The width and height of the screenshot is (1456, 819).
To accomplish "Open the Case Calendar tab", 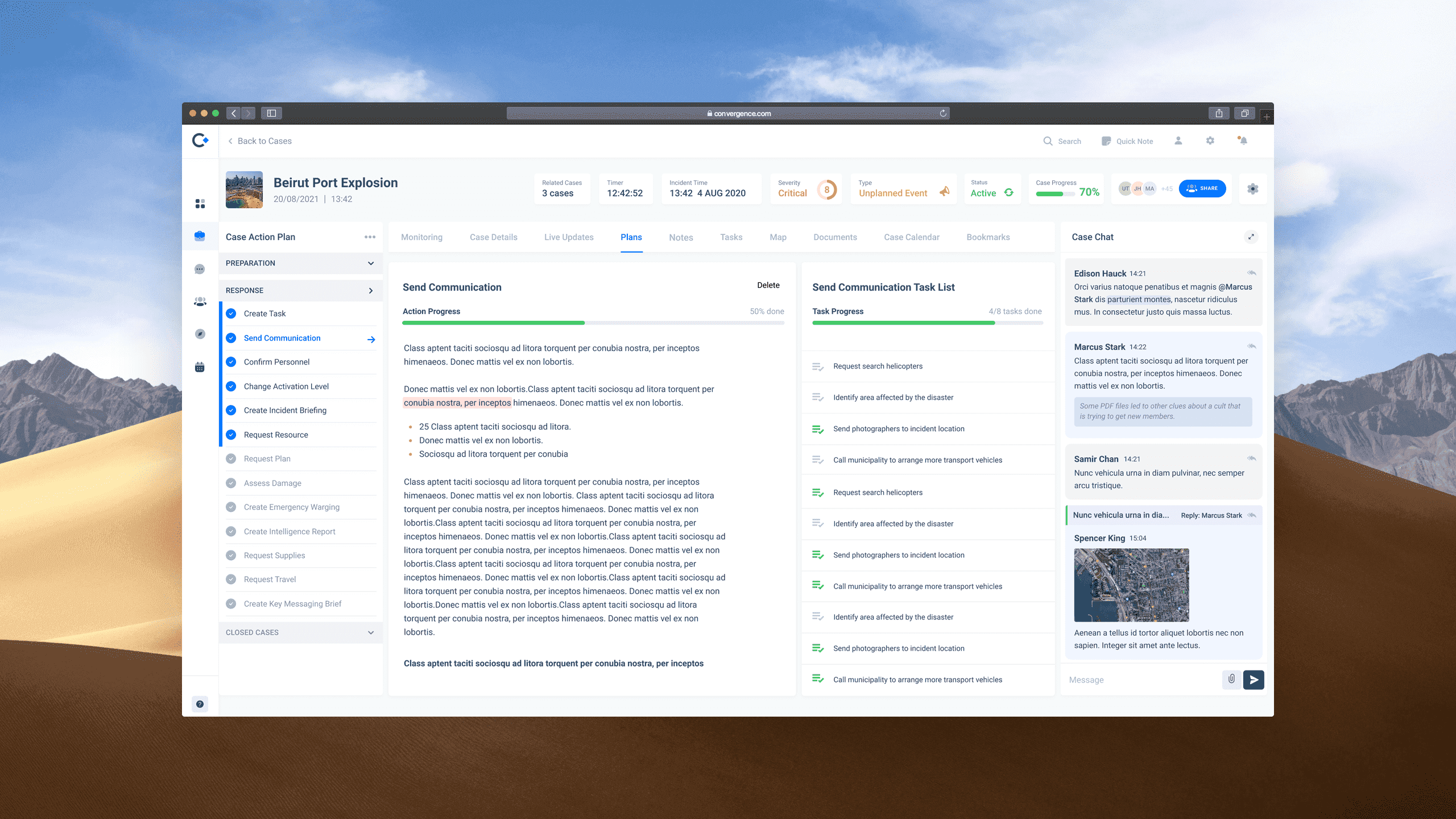I will tap(911, 237).
